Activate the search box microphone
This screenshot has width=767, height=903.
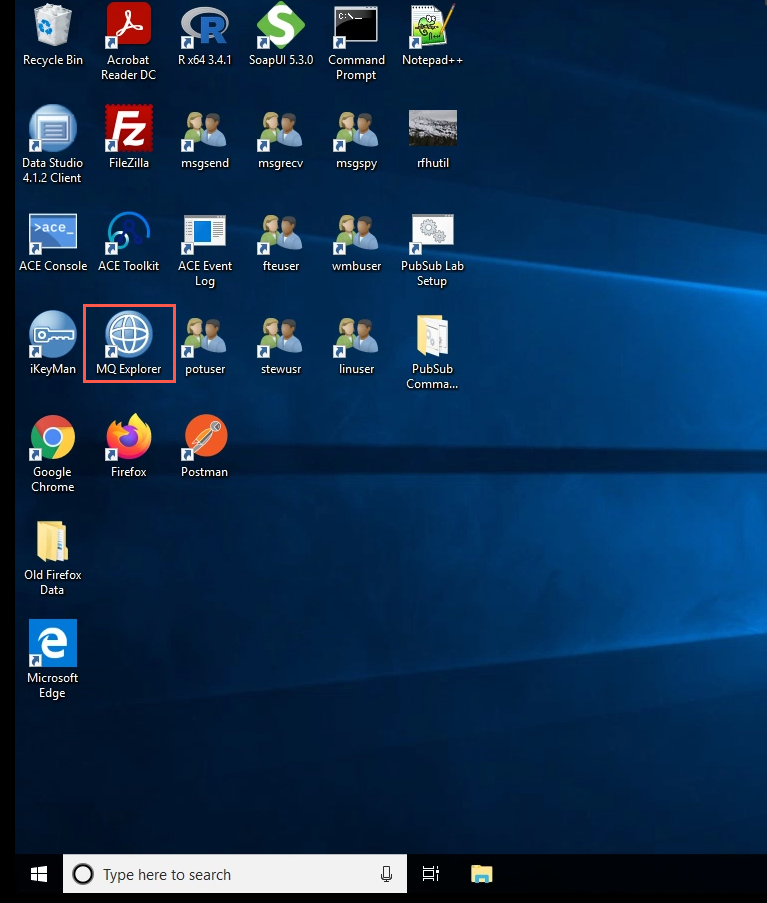(386, 874)
